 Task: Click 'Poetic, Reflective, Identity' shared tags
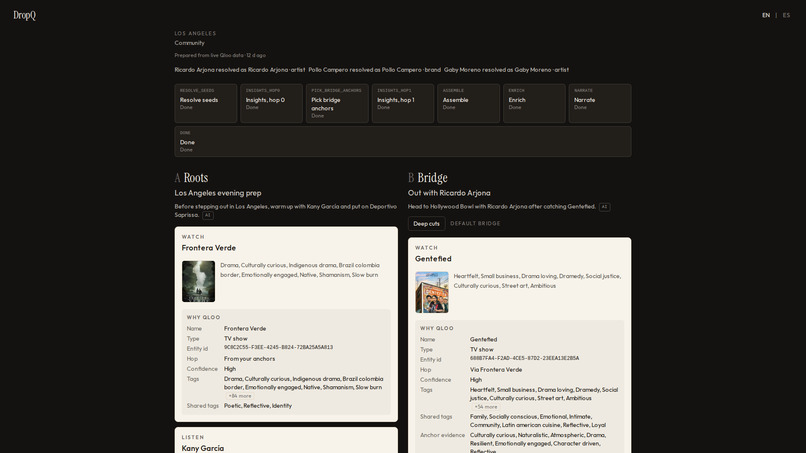click(258, 406)
